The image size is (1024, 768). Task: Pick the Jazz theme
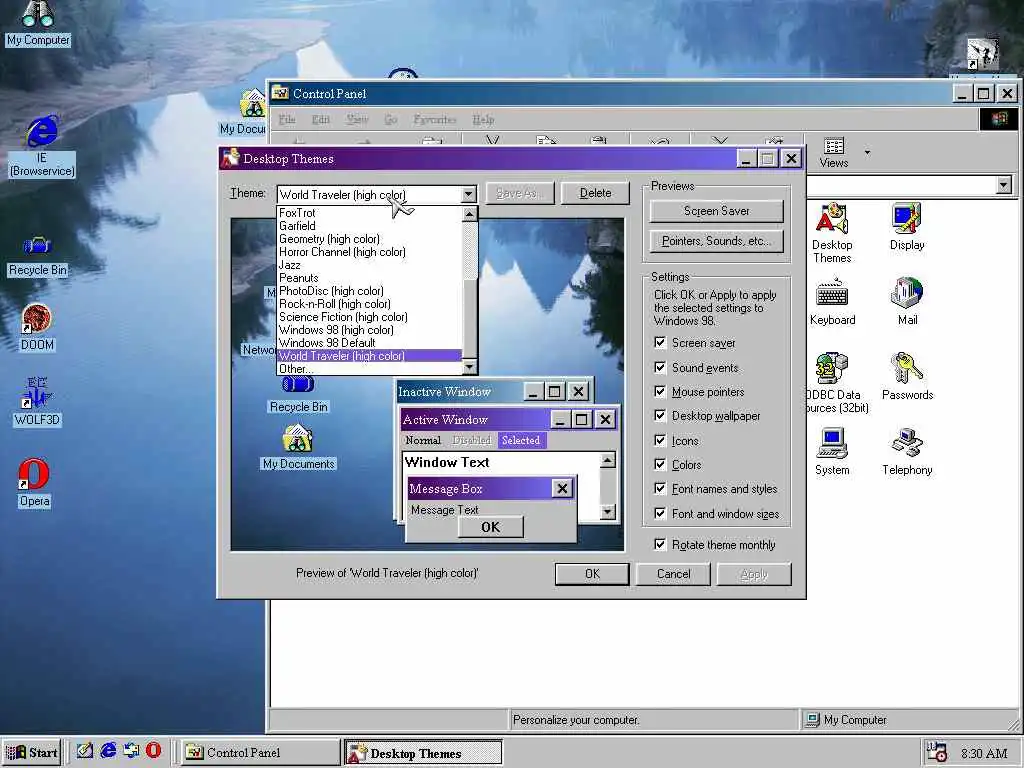click(370, 265)
